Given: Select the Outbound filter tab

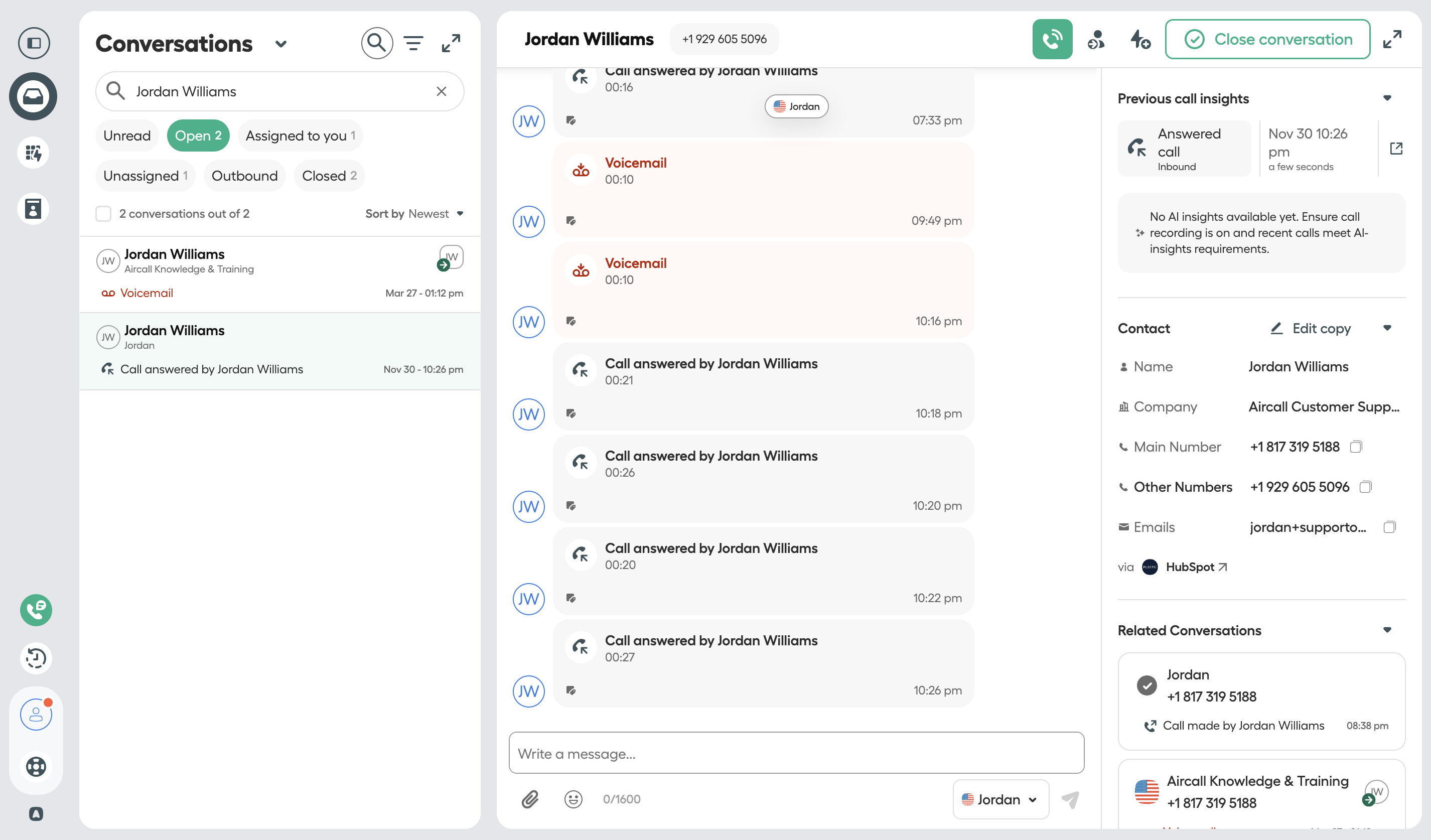Looking at the screenshot, I should pyautogui.click(x=245, y=176).
